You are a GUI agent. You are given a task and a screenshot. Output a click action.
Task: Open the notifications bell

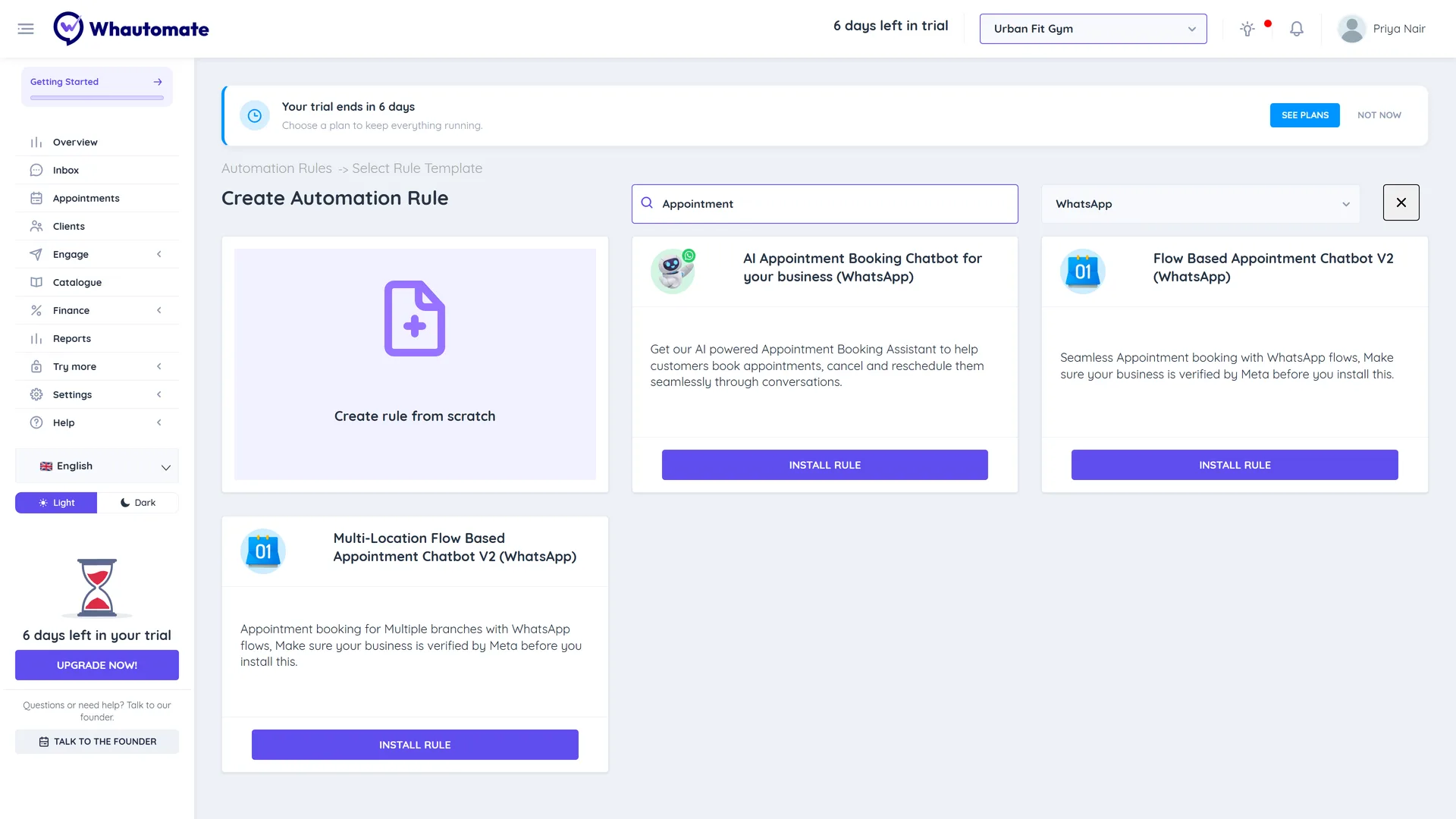pyautogui.click(x=1297, y=29)
